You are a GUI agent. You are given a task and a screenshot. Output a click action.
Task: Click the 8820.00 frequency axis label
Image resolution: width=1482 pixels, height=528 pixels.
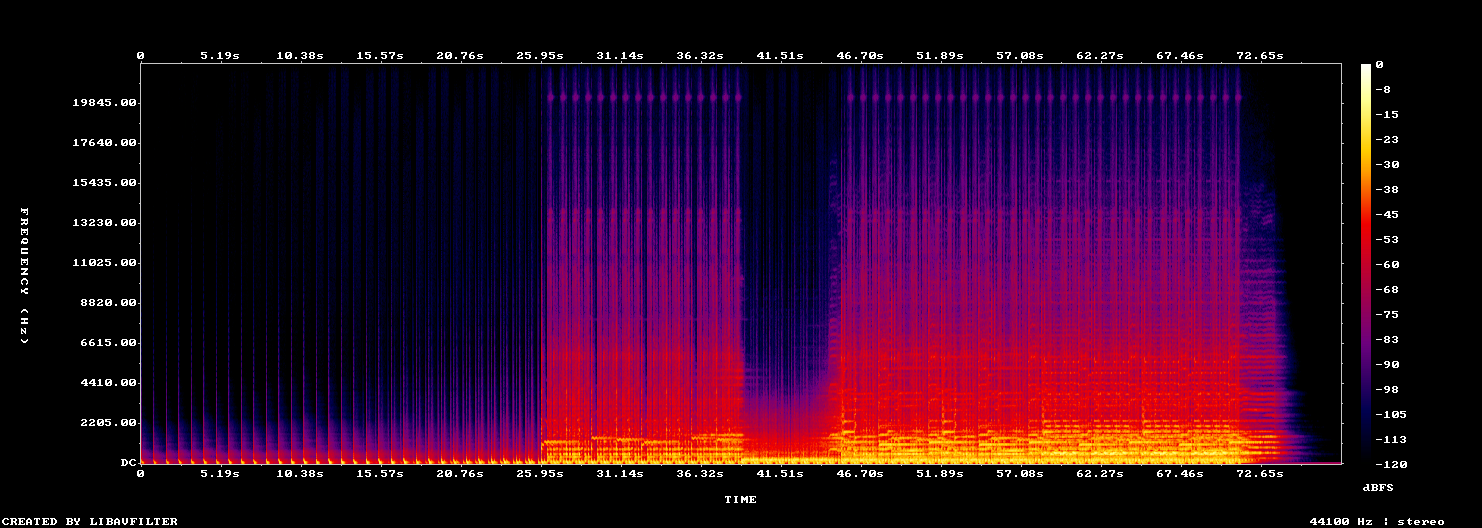(x=108, y=303)
